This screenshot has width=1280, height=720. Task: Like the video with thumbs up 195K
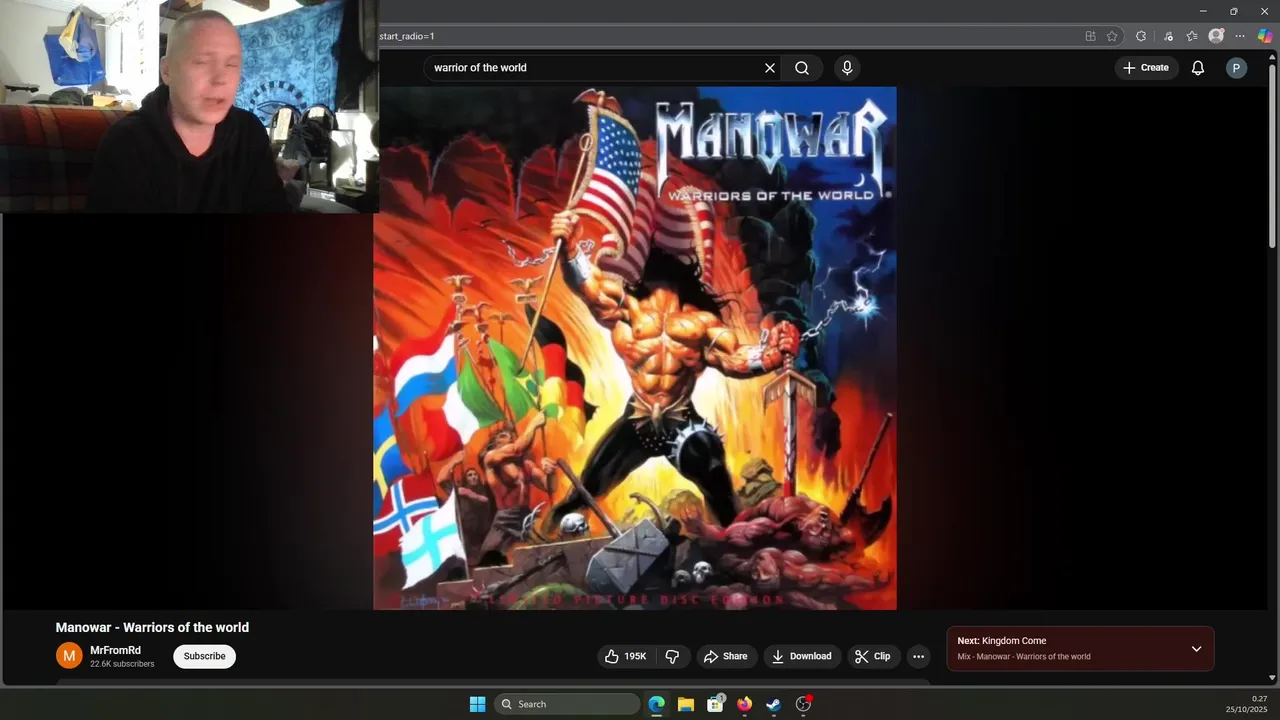626,656
